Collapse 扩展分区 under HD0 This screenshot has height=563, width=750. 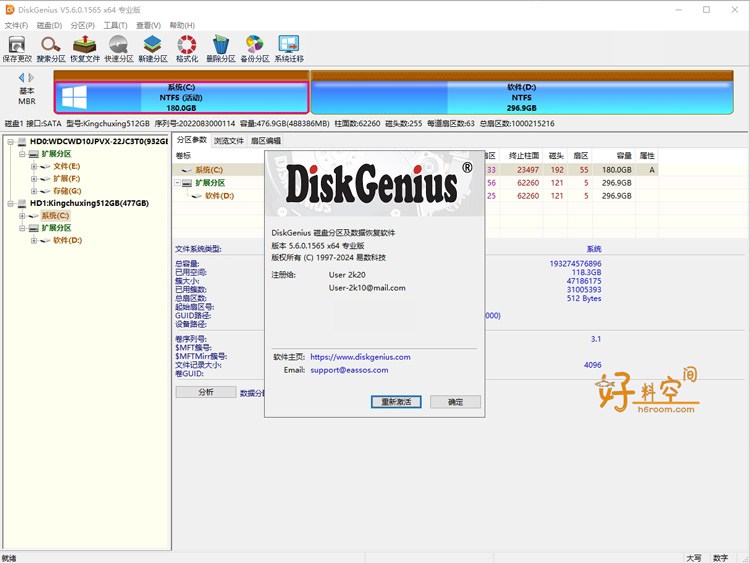(22, 154)
